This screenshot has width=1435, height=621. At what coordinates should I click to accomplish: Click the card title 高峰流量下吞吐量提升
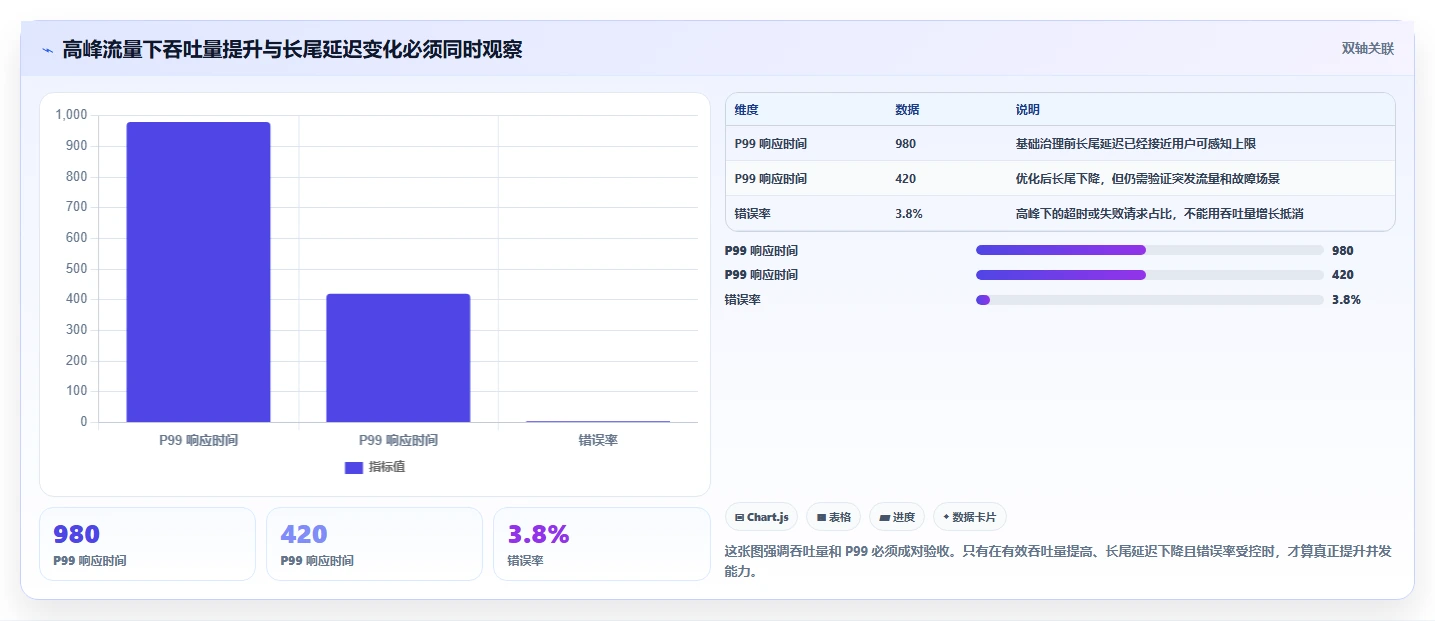click(292, 49)
